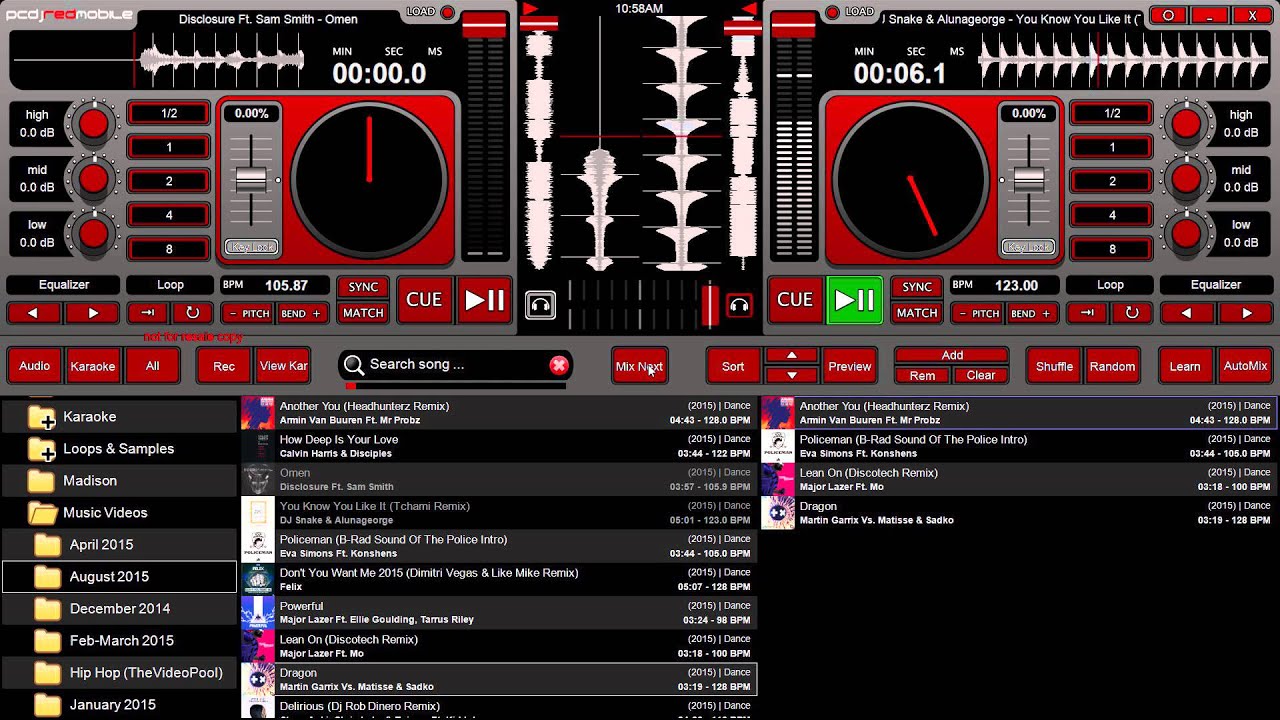Click the right deck reloop circular arrow icon
Screen dimensions: 1280x720
pos(1132,313)
